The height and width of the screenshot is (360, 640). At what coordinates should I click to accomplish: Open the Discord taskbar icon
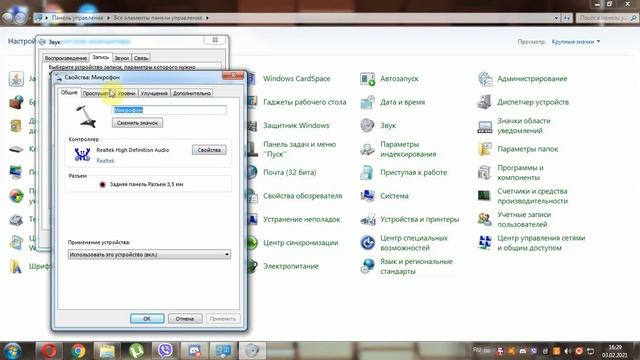194,351
